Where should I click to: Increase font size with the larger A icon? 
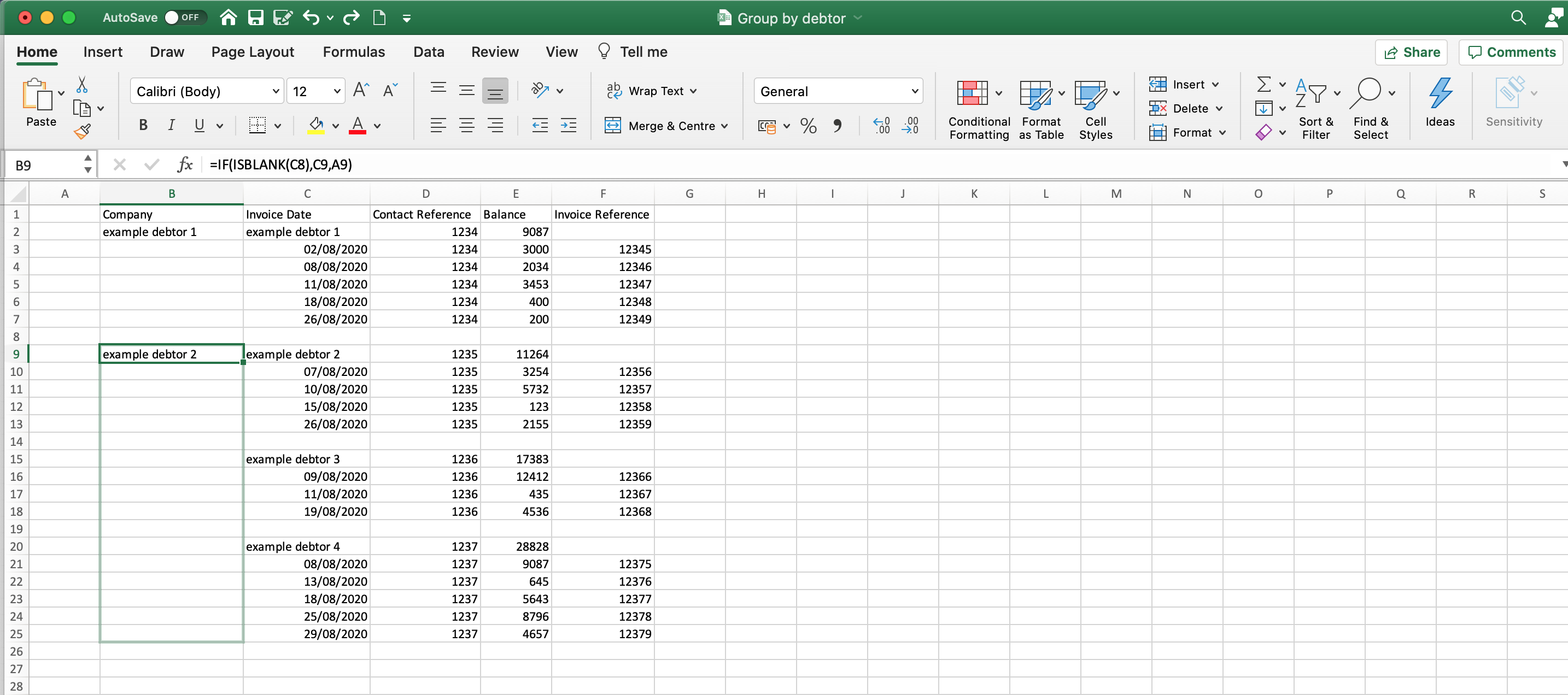pyautogui.click(x=360, y=91)
